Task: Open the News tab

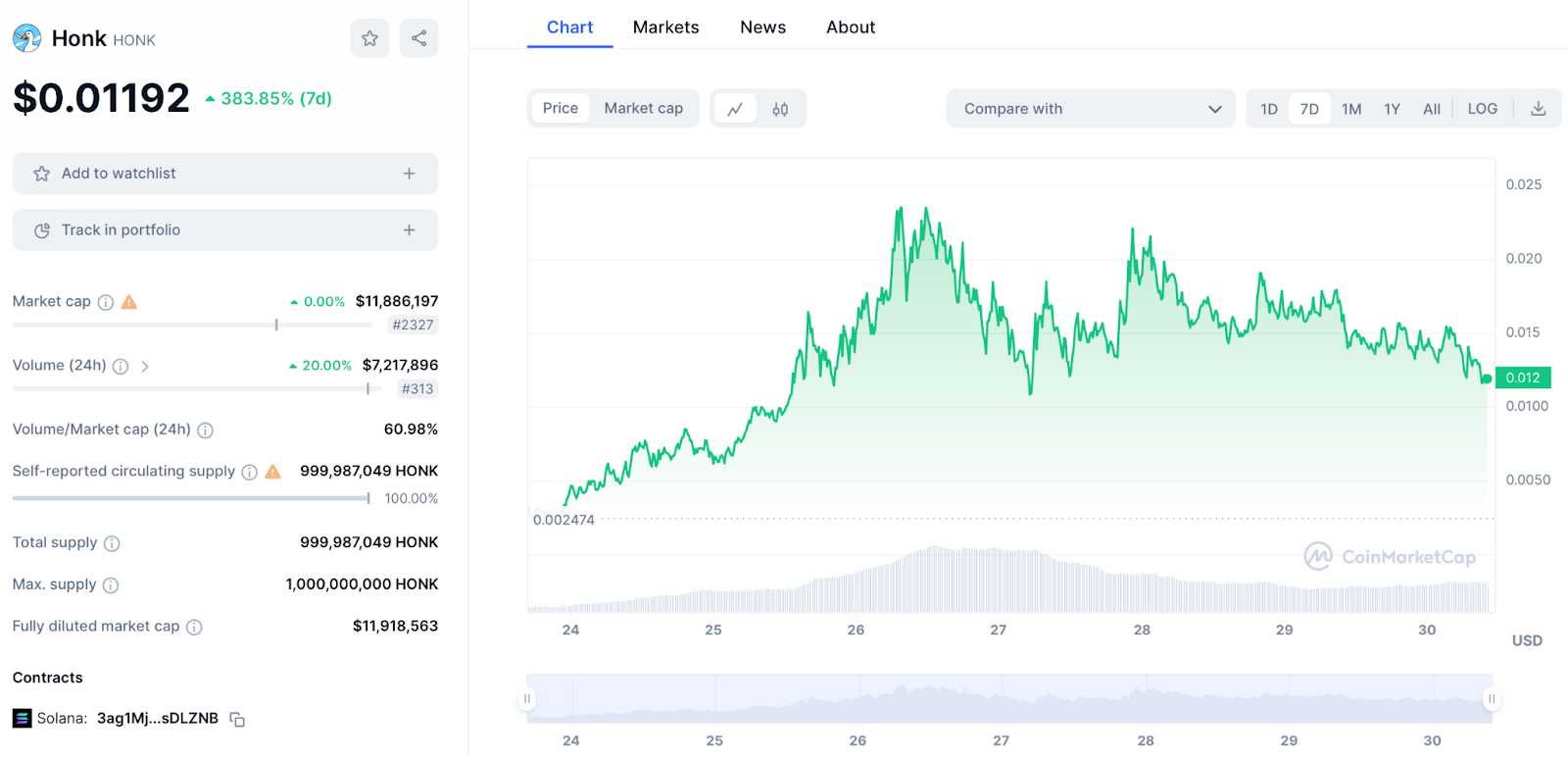Action: click(763, 27)
